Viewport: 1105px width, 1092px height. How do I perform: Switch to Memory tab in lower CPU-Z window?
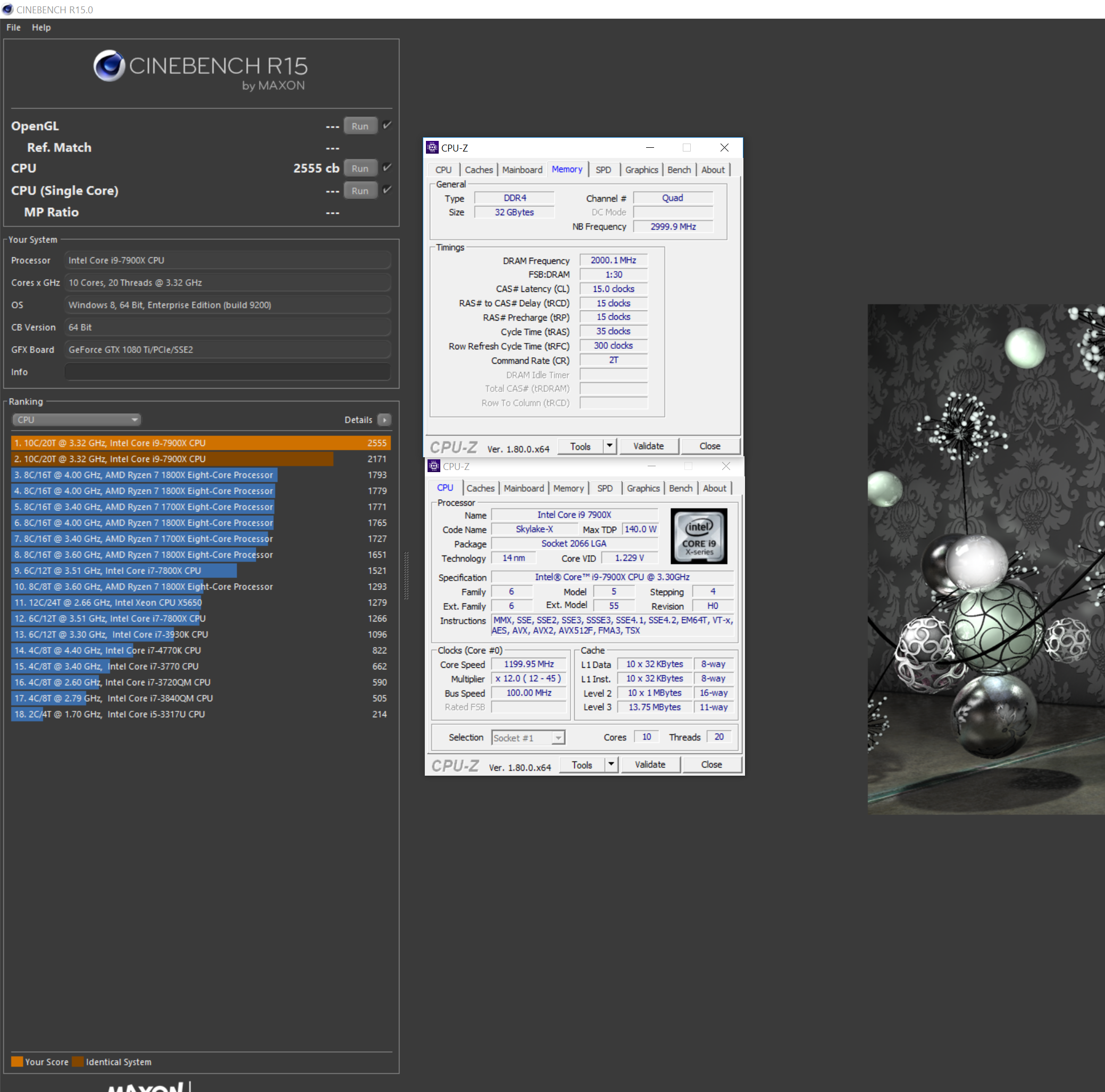(568, 488)
